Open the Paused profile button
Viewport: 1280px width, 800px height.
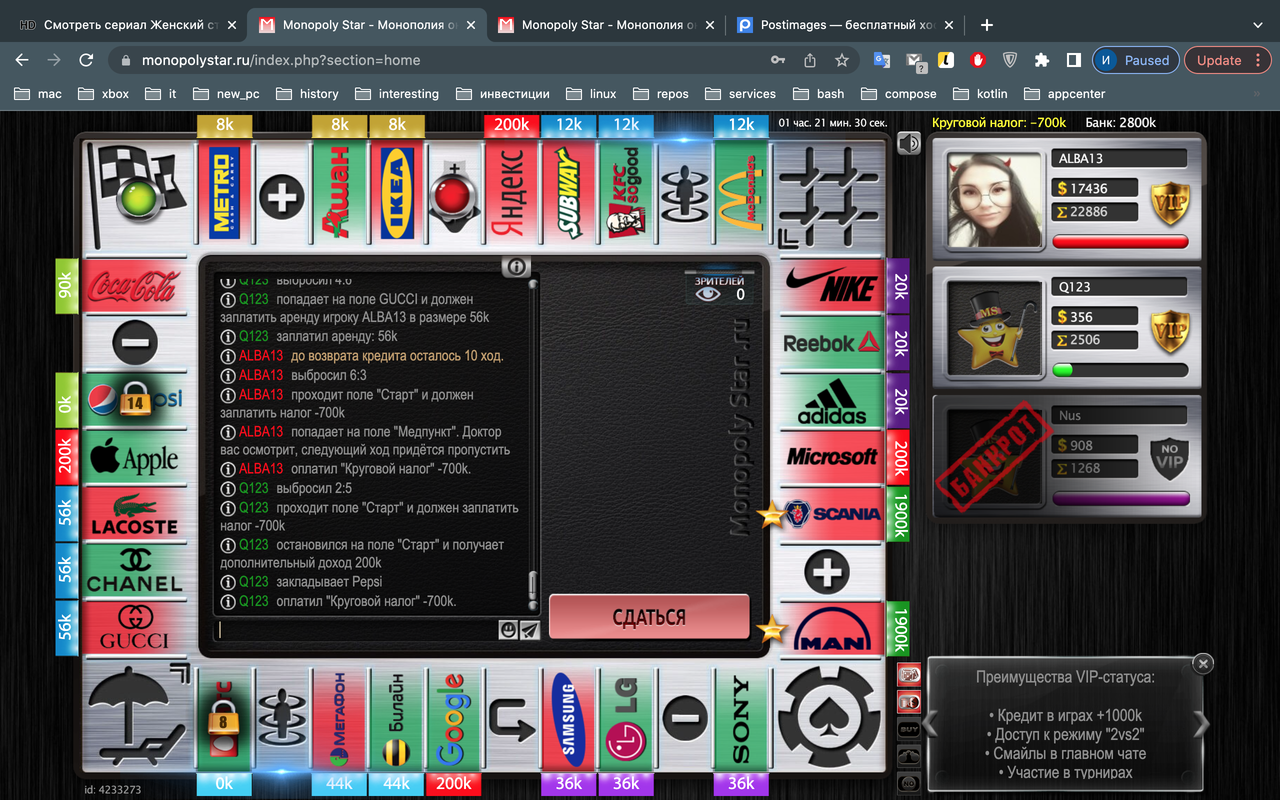point(1136,60)
